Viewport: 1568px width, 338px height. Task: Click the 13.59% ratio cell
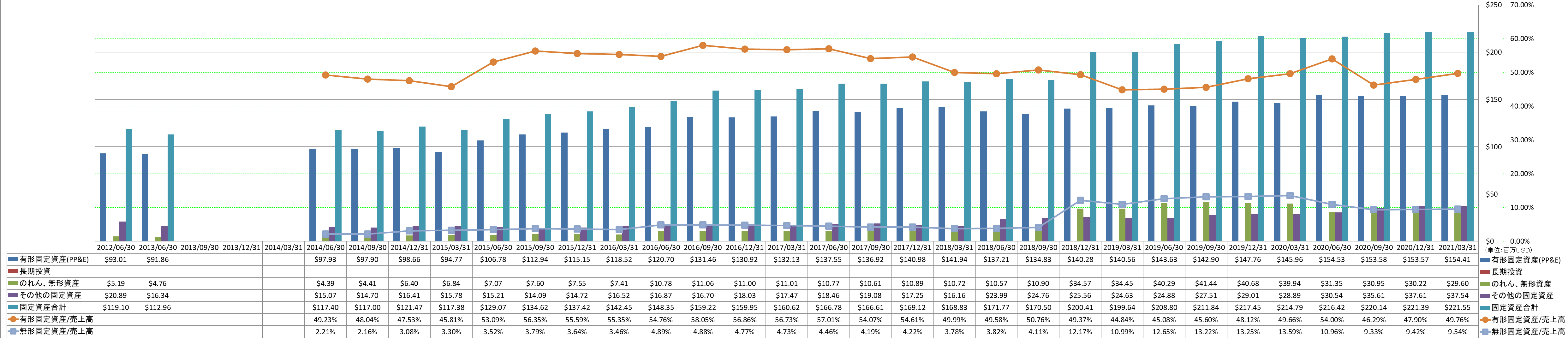(1290, 332)
